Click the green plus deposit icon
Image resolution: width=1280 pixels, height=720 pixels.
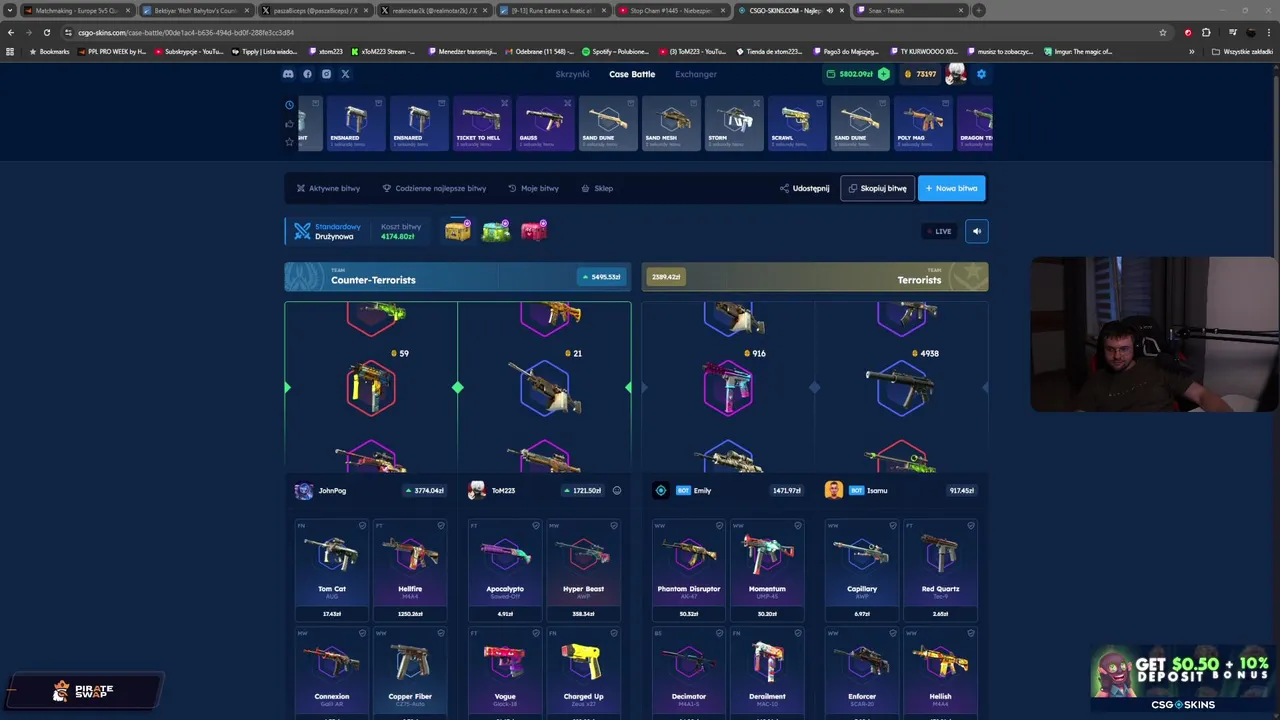point(883,74)
